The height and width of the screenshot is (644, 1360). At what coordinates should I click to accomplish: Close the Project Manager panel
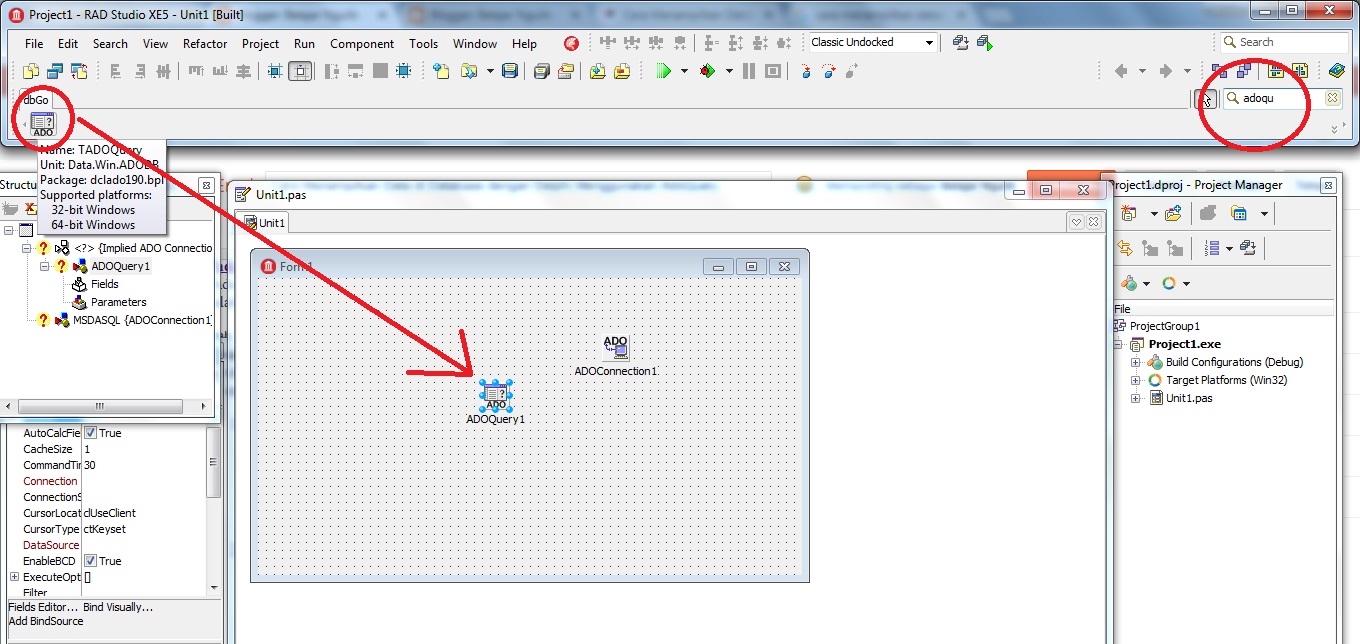[x=1328, y=185]
